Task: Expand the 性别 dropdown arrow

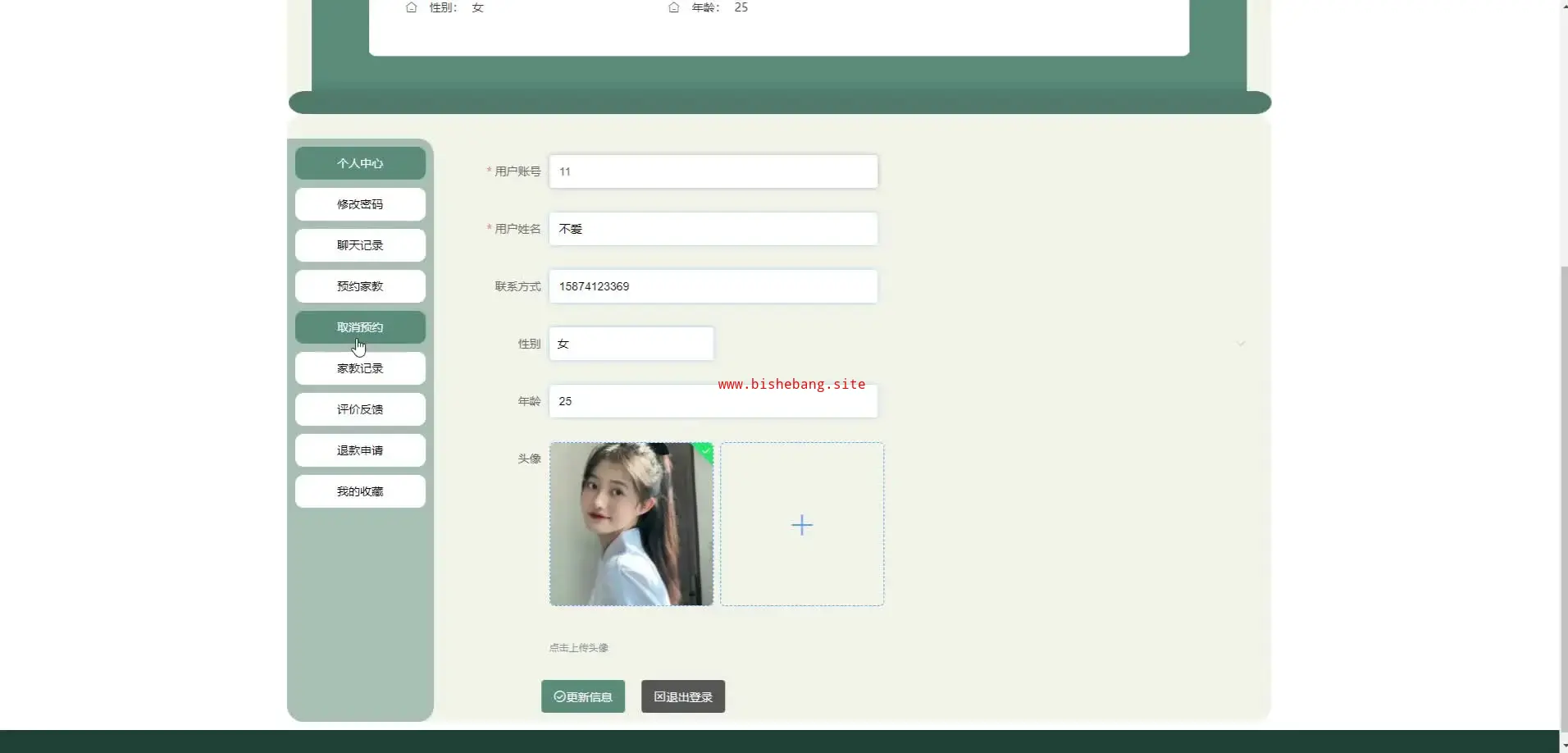Action: (x=1241, y=344)
